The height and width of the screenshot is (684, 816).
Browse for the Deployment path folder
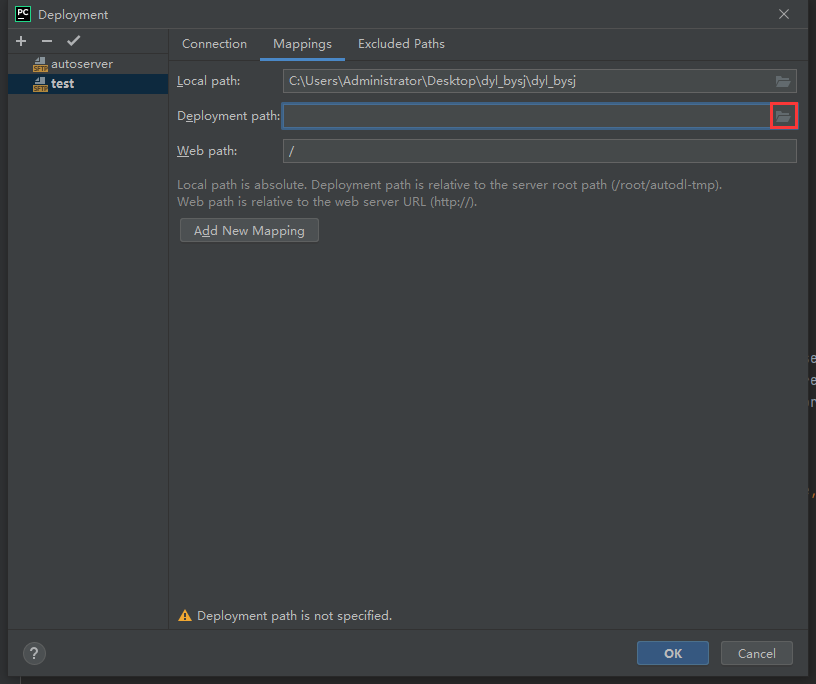(784, 115)
